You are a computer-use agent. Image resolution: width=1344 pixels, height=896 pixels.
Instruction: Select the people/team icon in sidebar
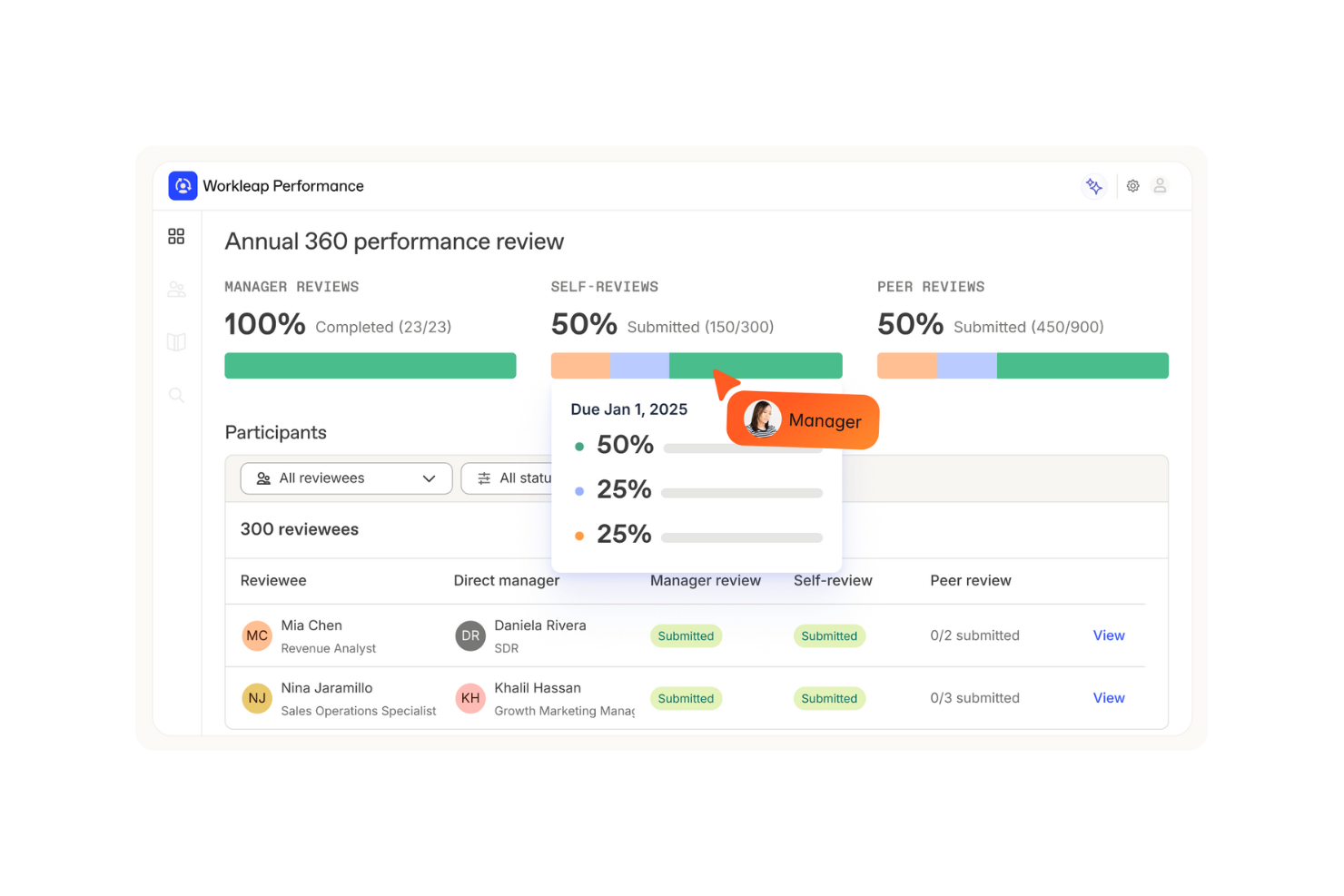pos(176,289)
